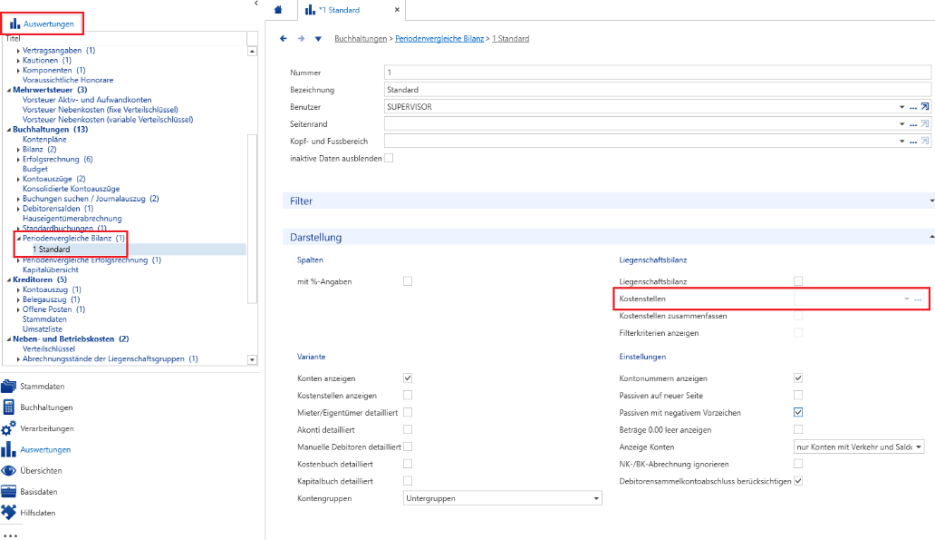Expand the Erfolgsrechnung tree node
Viewport: 935px width, 540px height.
(x=18, y=160)
